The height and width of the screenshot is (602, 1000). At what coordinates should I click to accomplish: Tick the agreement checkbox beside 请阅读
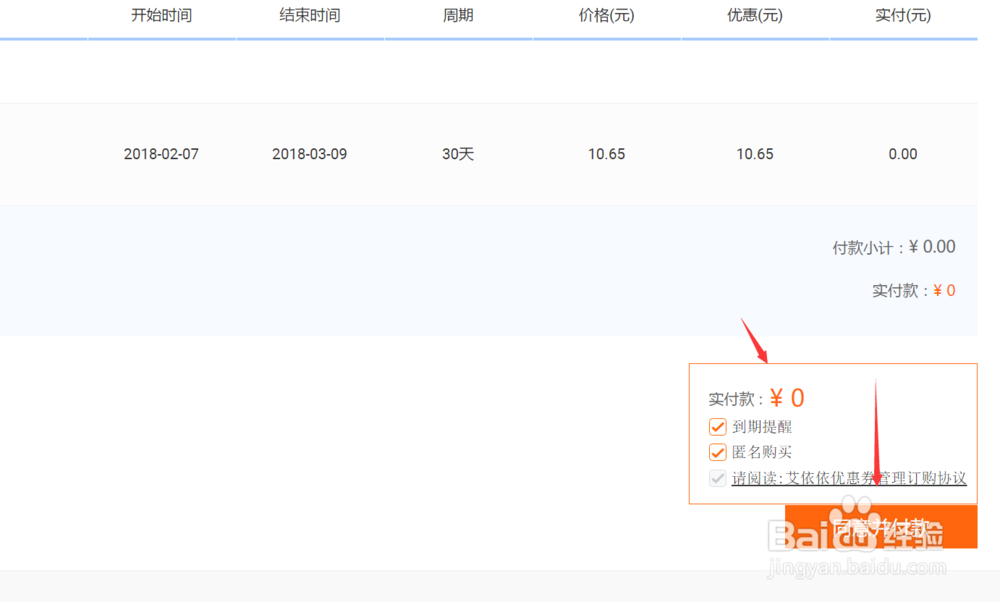[x=717, y=477]
